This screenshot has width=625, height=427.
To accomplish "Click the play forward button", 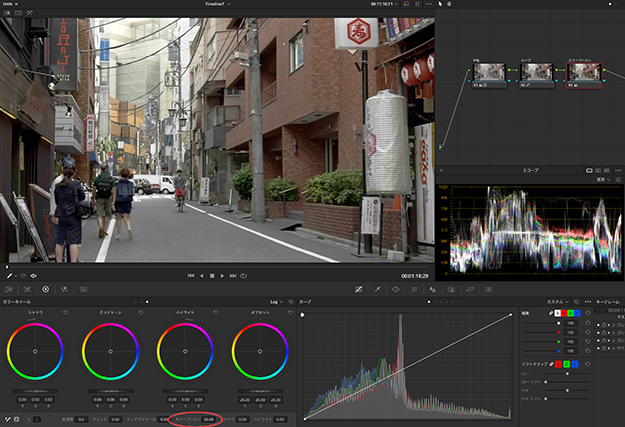I will [223, 275].
